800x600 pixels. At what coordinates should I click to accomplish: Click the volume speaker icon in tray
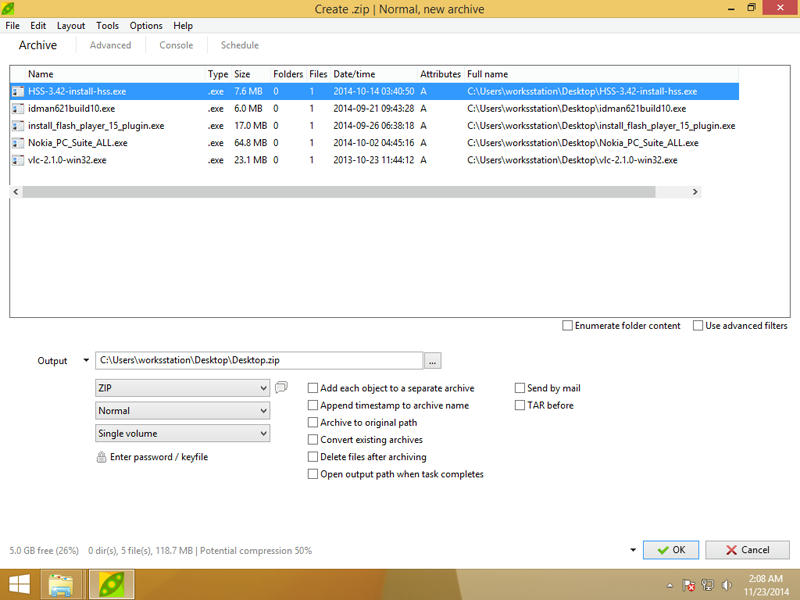(727, 585)
